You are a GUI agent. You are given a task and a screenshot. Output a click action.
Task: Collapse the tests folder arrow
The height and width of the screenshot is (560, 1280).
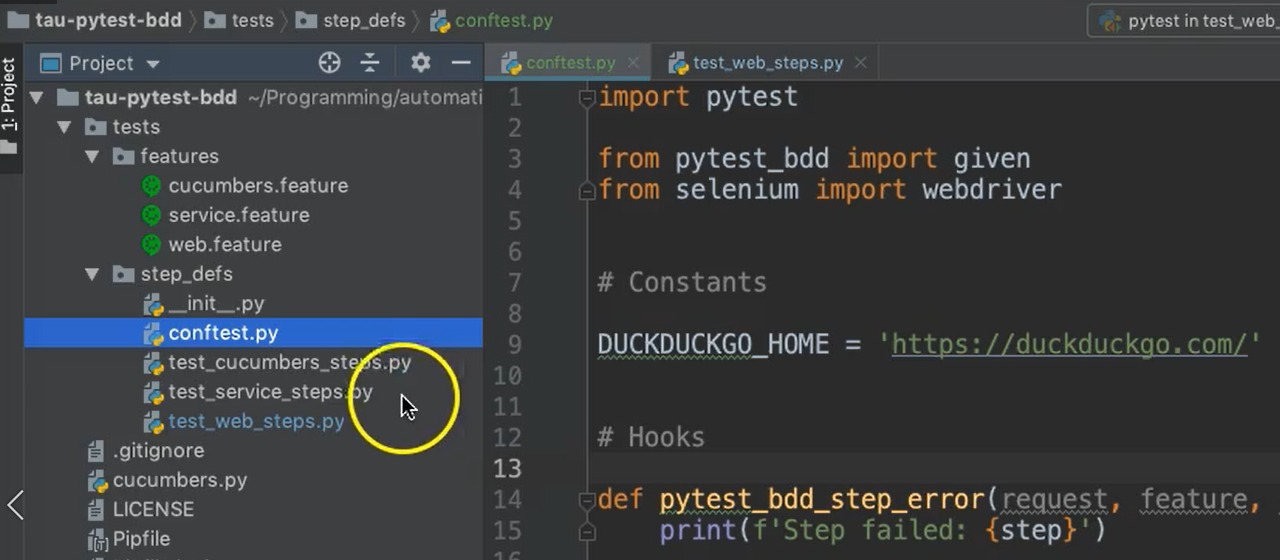pos(65,127)
